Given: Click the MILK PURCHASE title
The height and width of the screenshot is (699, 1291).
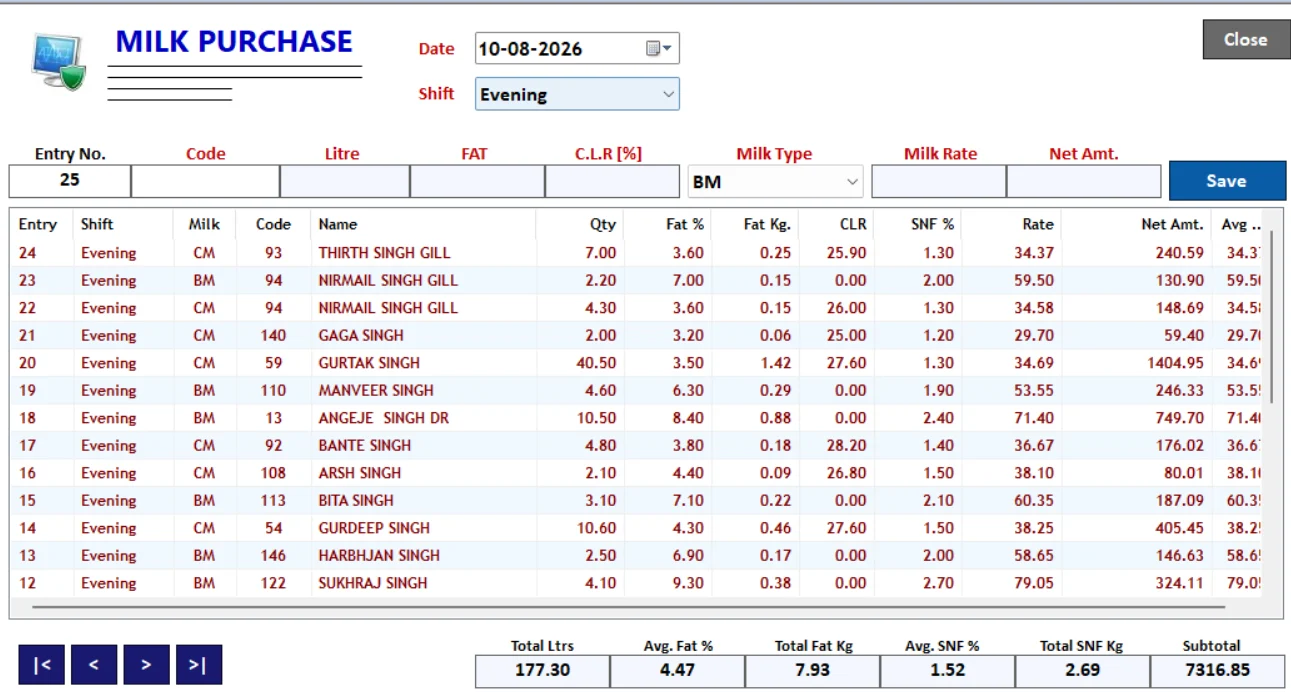Looking at the screenshot, I should (234, 41).
